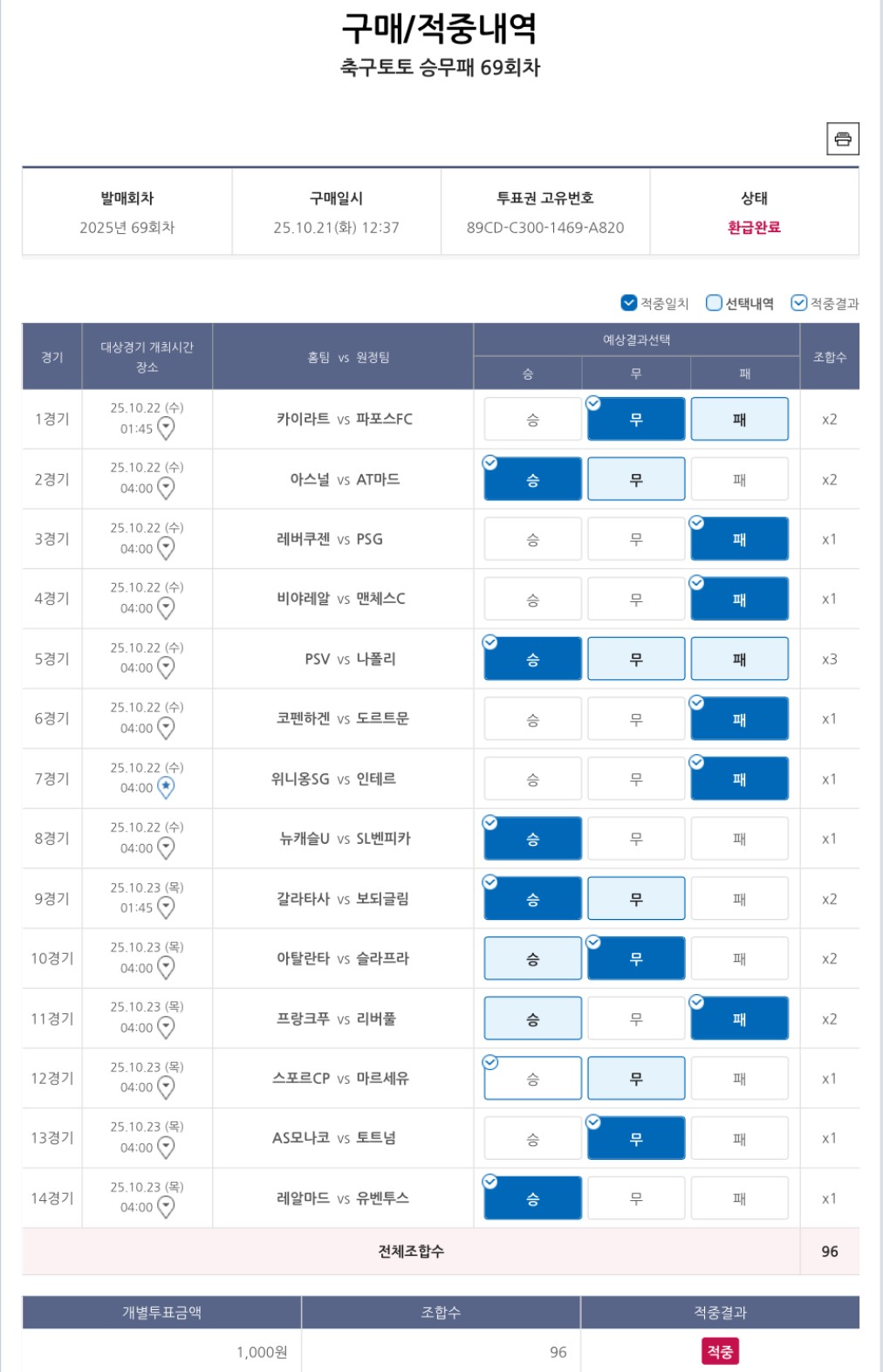Viewport: 883px width, 1372px height.
Task: Select 승 for 아스널 vs AT마드
Action: 532,480
